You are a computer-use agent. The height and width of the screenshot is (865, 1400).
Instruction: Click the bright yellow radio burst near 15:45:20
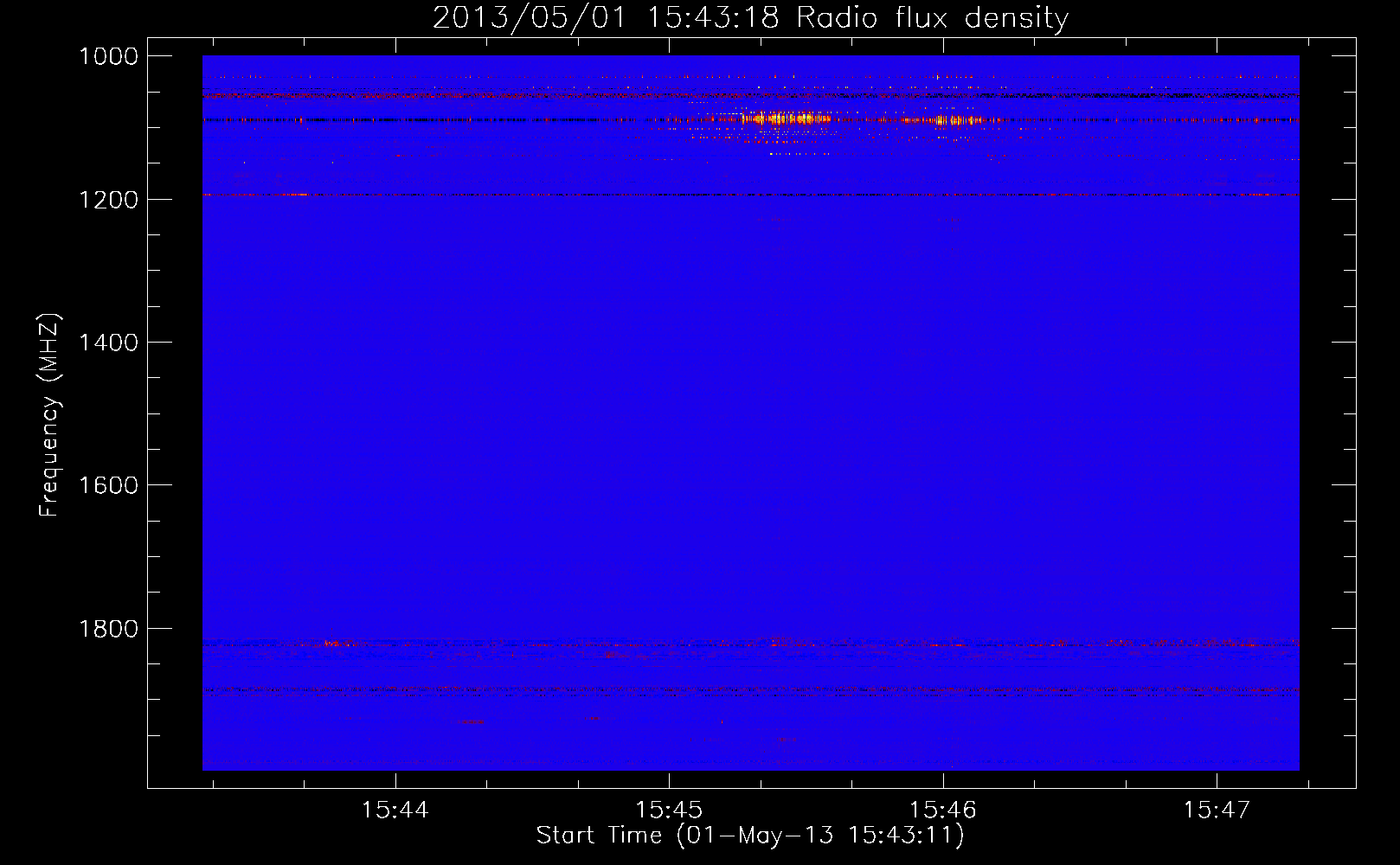786,119
